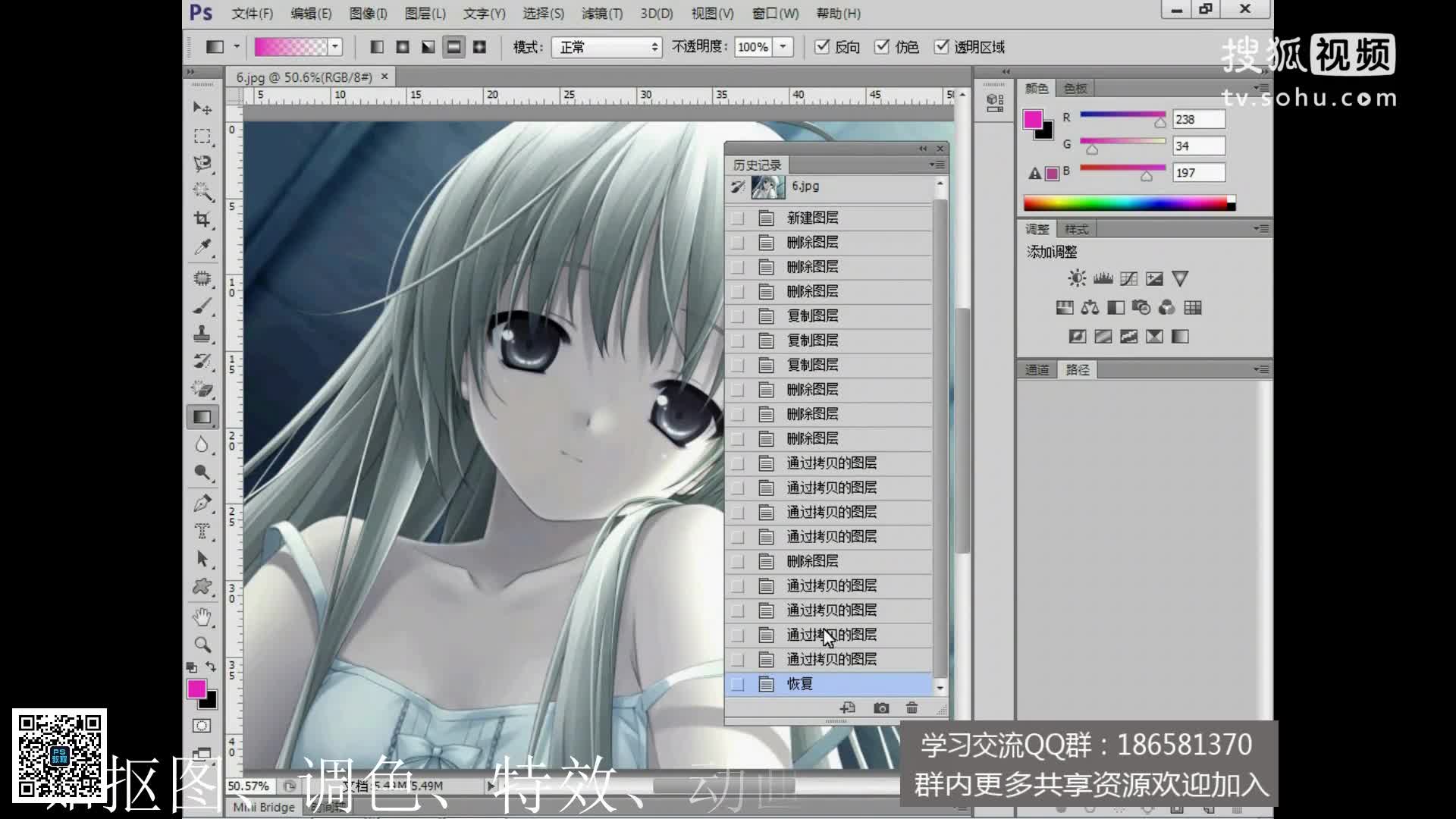Select the Clone Stamp tool
Viewport: 1456px width, 819px height.
[202, 334]
